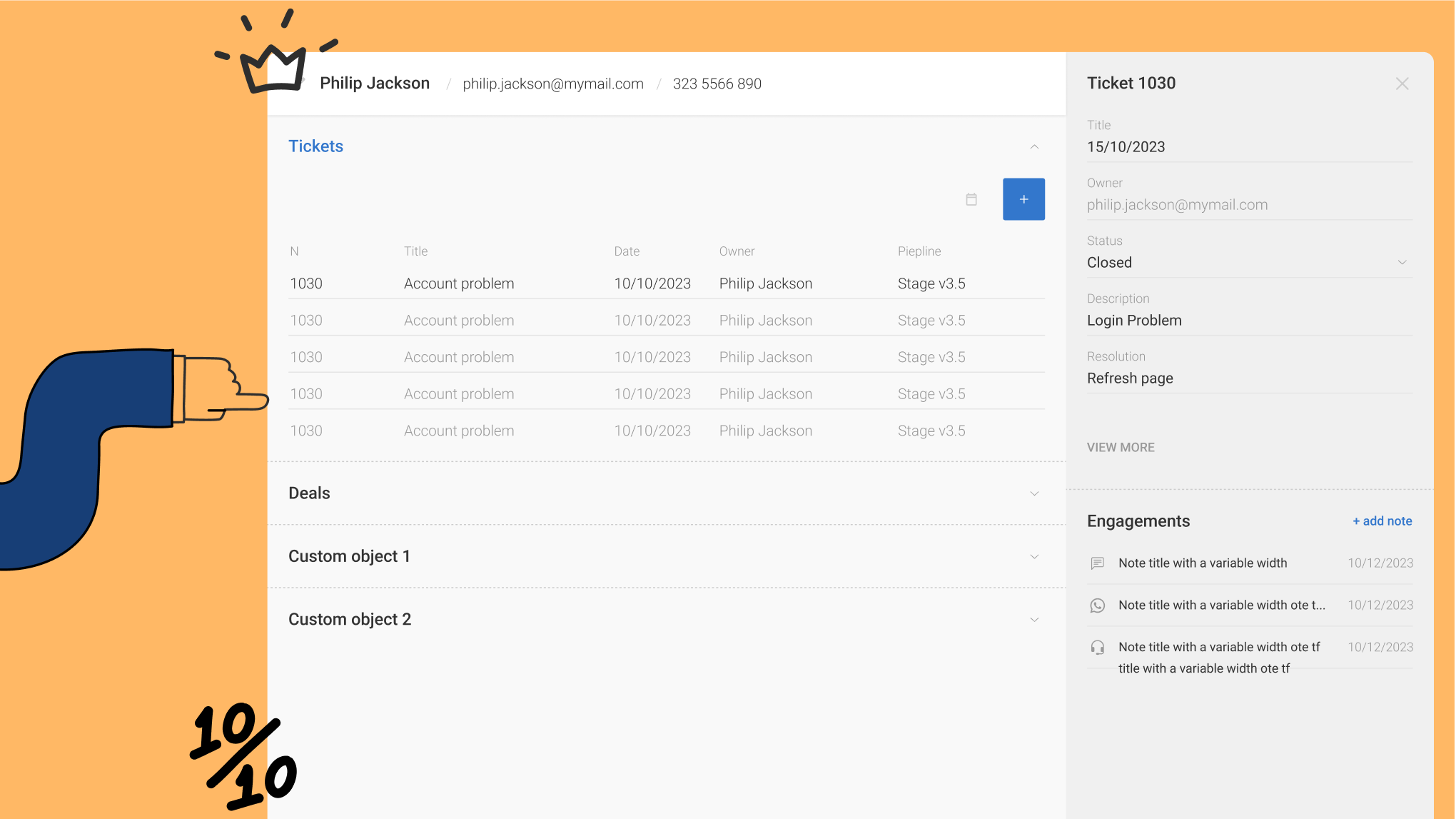The width and height of the screenshot is (1456, 819).
Task: Click the phone number 323 5566 890
Action: coord(717,84)
